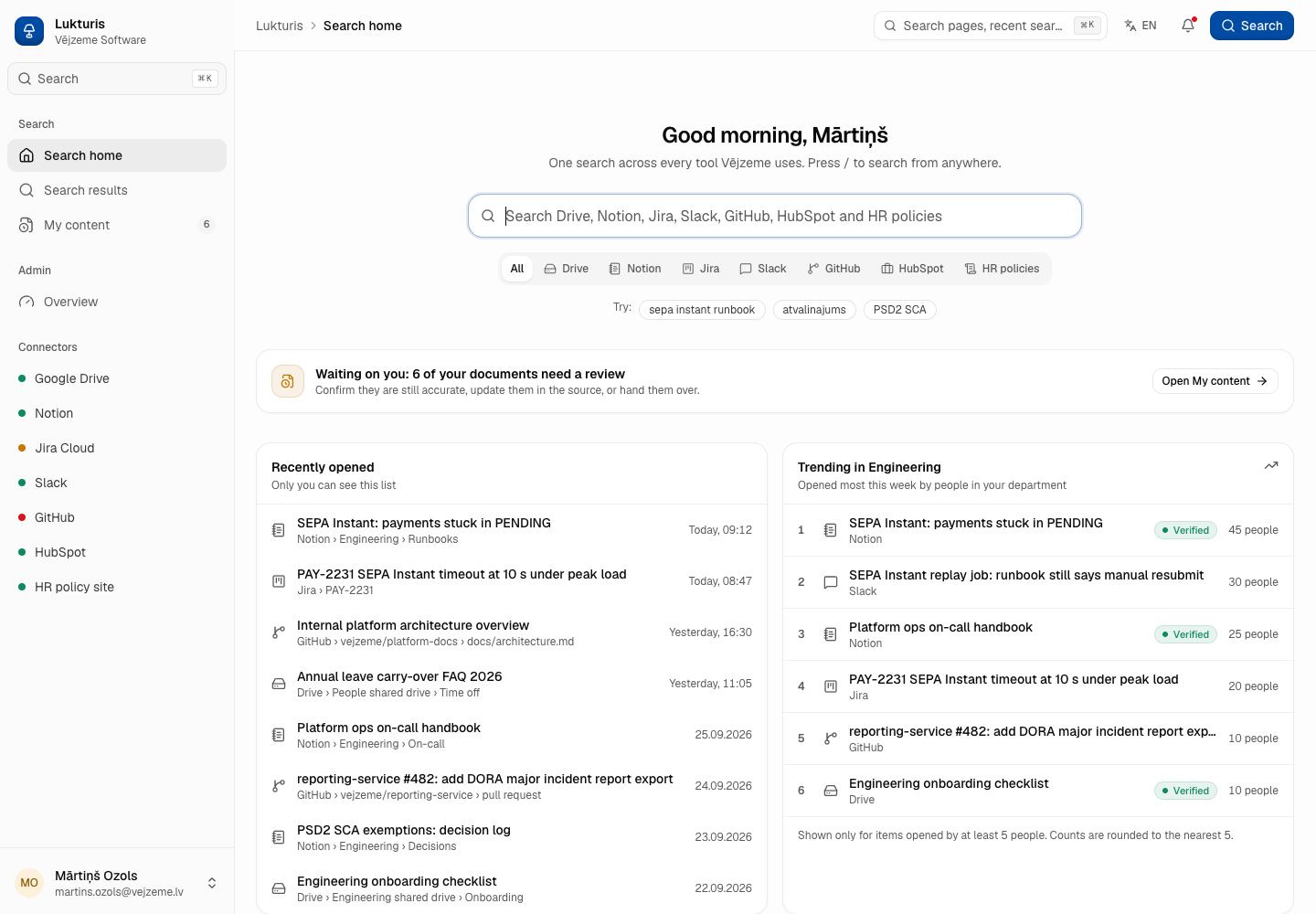Open the Google Drive connector
The width and height of the screenshot is (1316, 914).
[117, 378]
